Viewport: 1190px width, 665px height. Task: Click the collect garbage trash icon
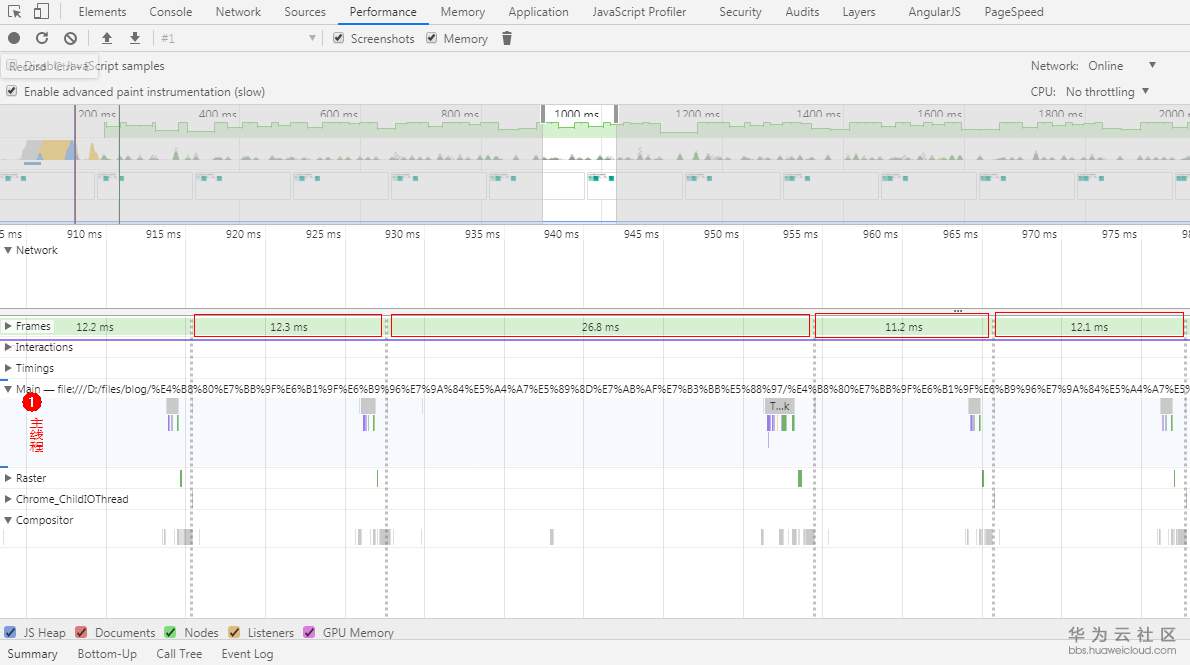click(507, 38)
